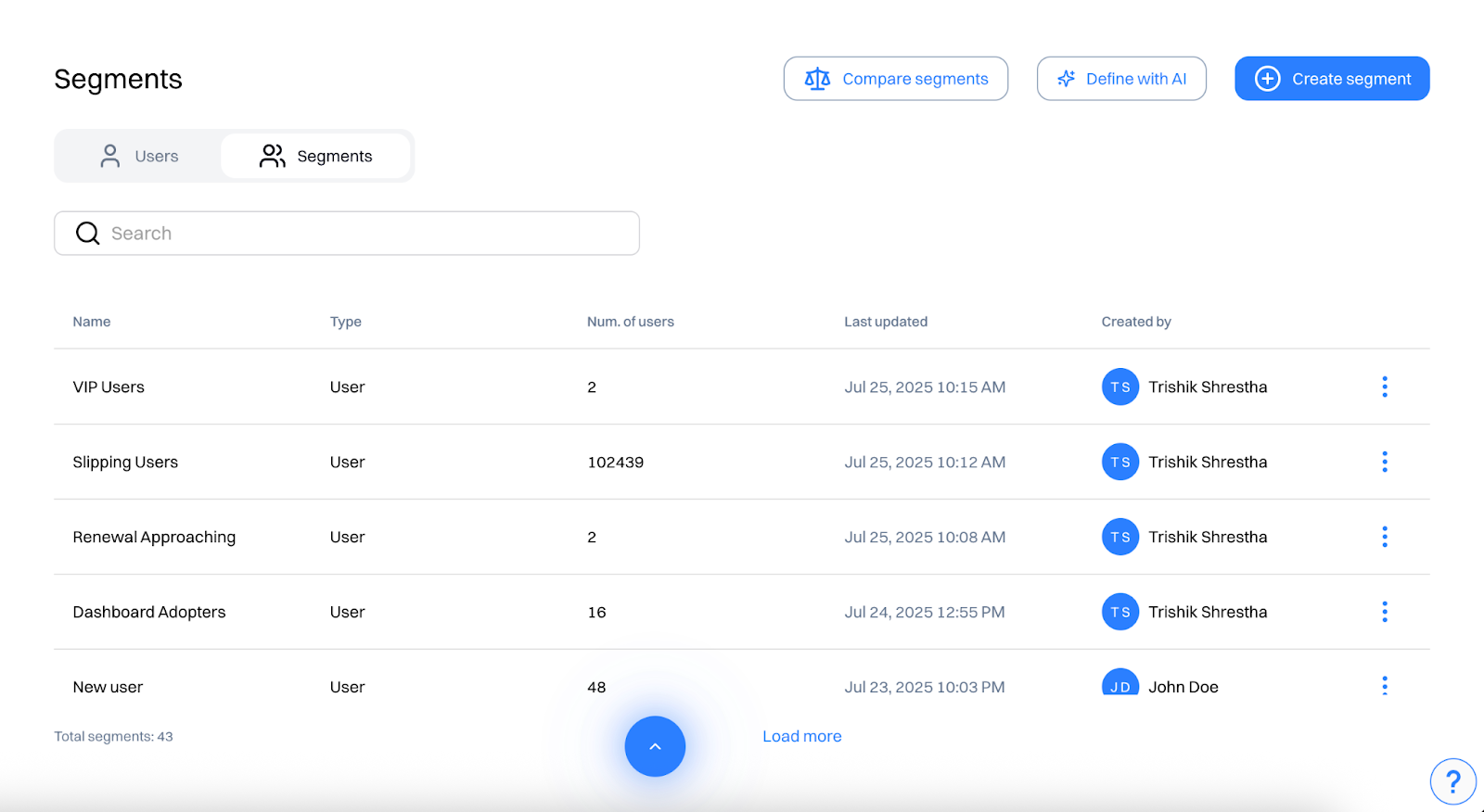This screenshot has height=812, width=1484.
Task: Click TS avatar in Dashboard Adopters row
Action: (x=1120, y=612)
